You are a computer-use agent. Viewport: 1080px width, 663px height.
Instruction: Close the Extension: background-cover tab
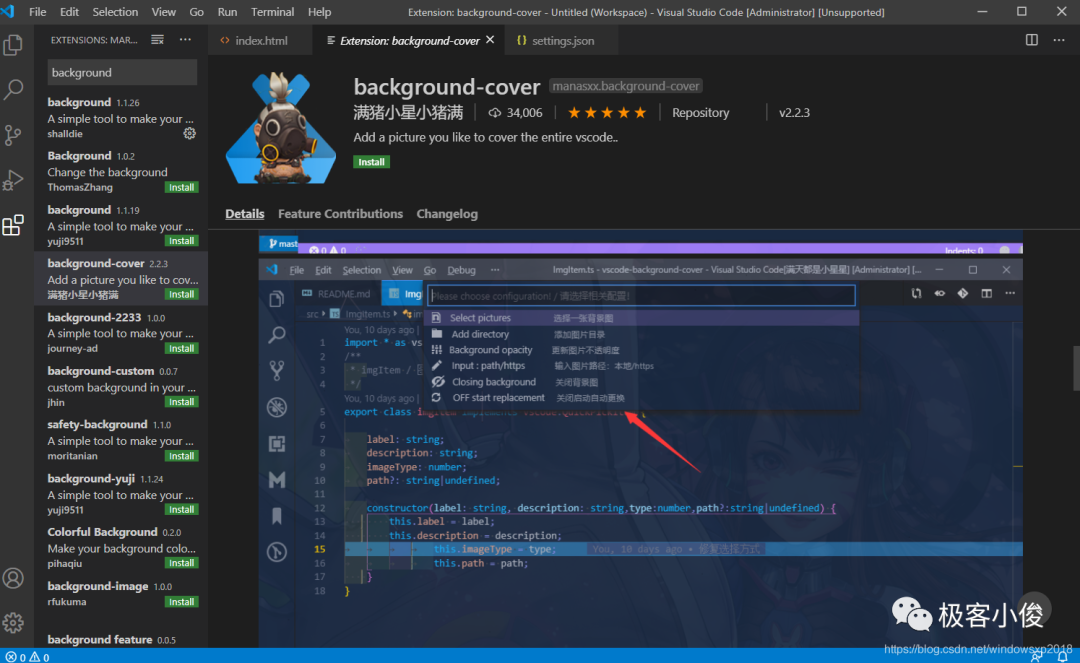(x=490, y=40)
